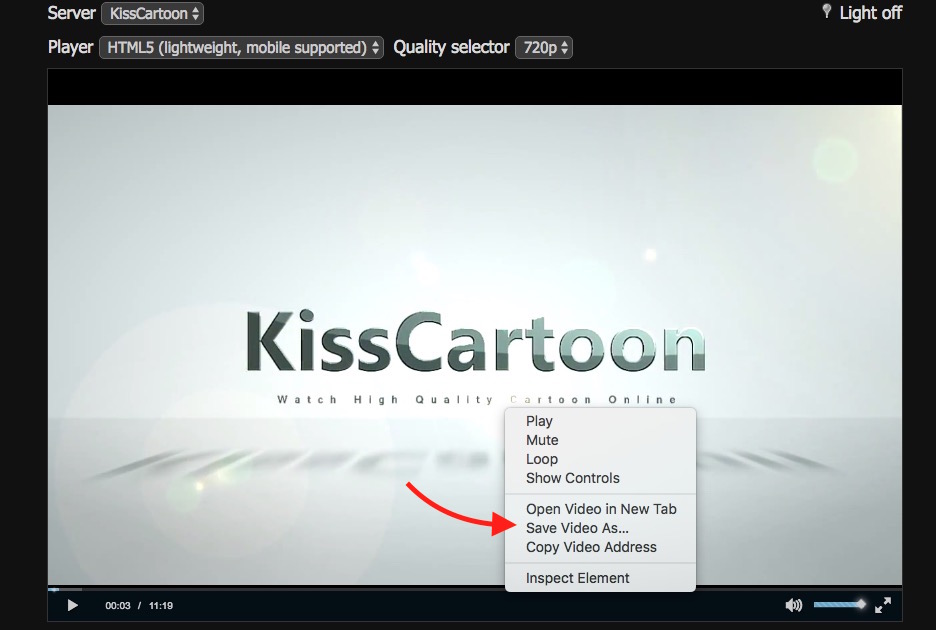Open the Server KissCartoon dropdown

pos(153,14)
